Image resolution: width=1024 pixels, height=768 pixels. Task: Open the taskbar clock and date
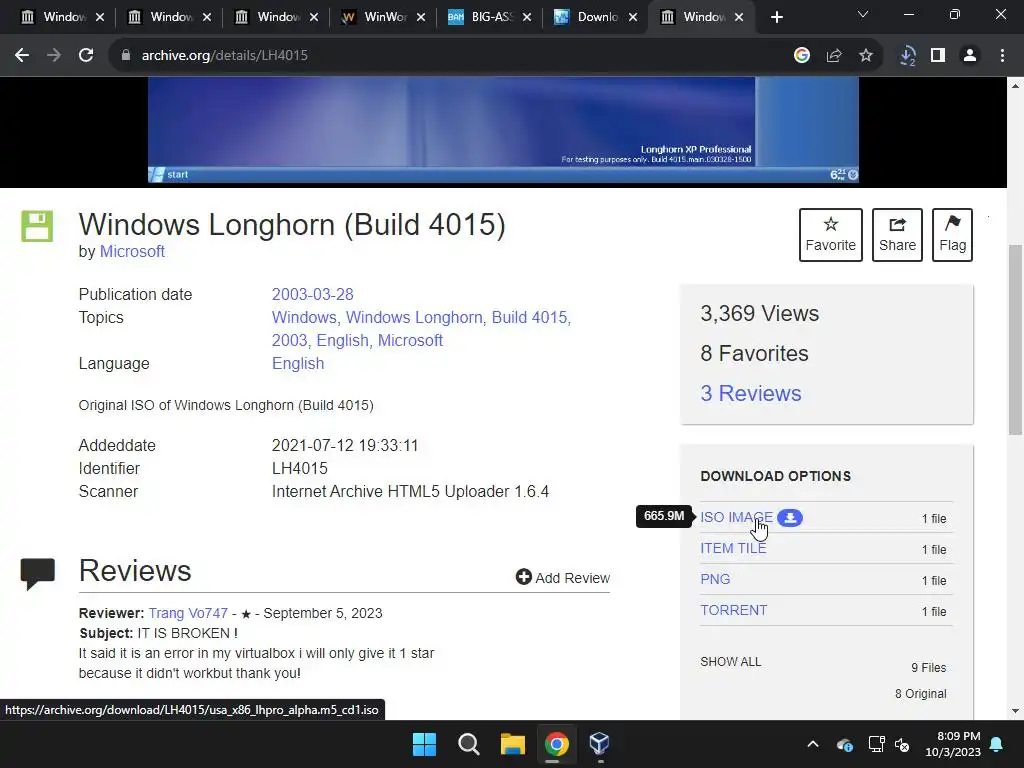[x=953, y=744]
